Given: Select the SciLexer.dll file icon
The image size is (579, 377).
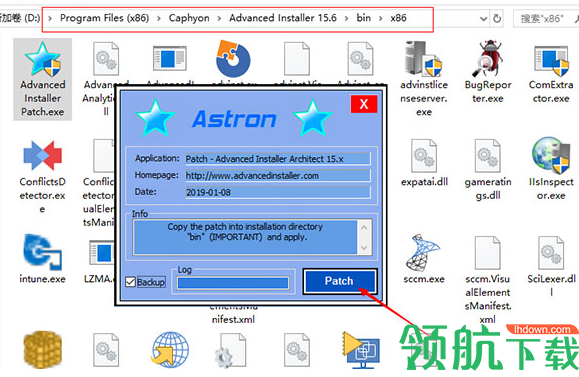Looking at the screenshot, I should tap(551, 253).
